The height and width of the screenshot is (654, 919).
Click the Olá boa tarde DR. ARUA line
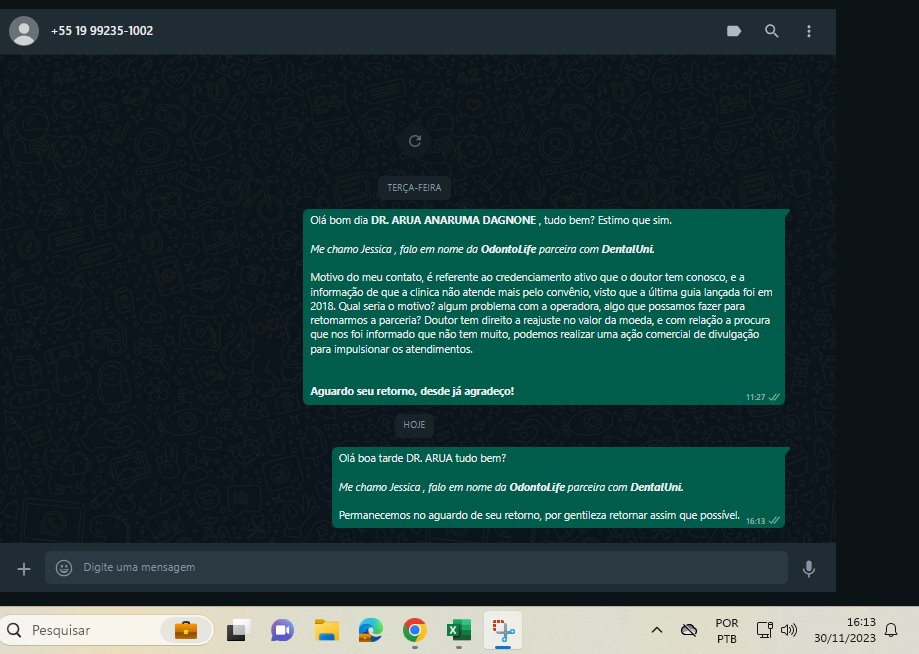tap(423, 458)
